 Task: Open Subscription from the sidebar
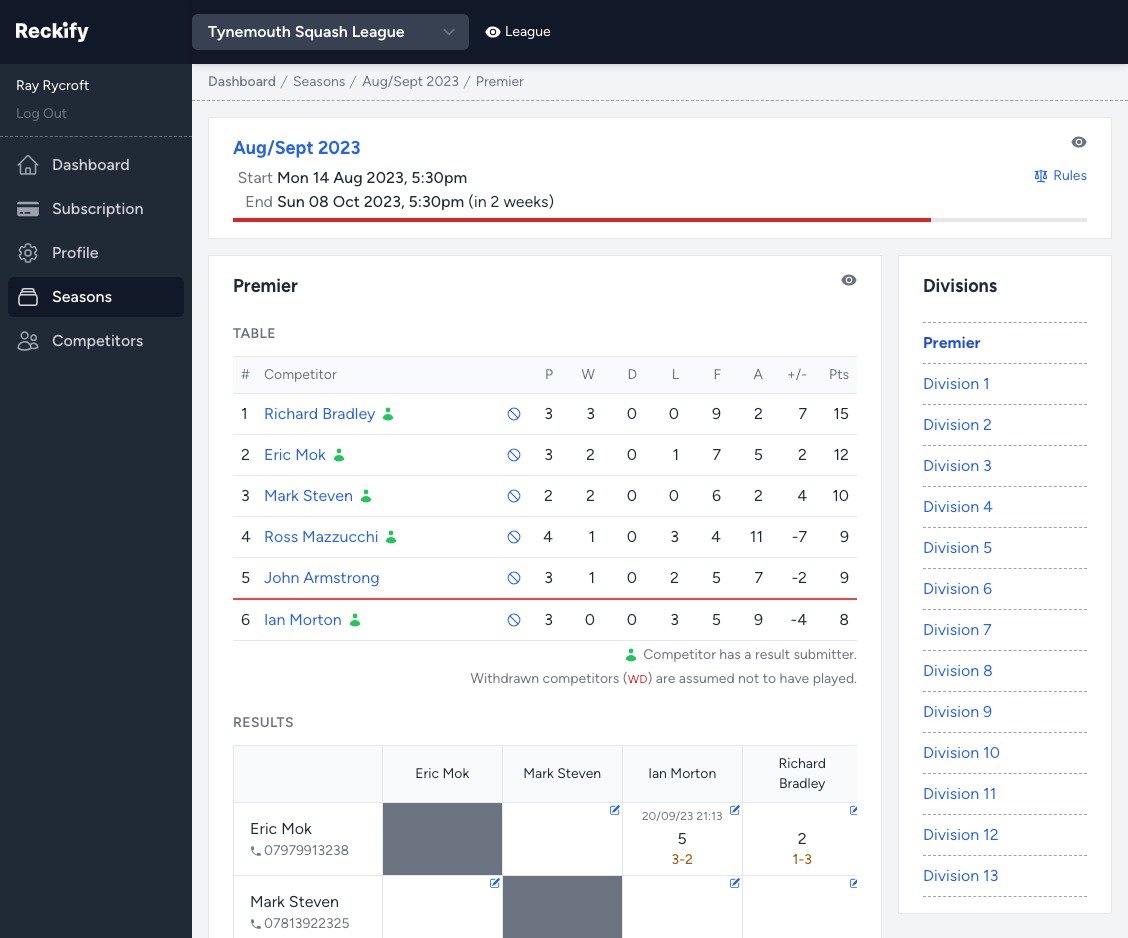[x=96, y=209]
